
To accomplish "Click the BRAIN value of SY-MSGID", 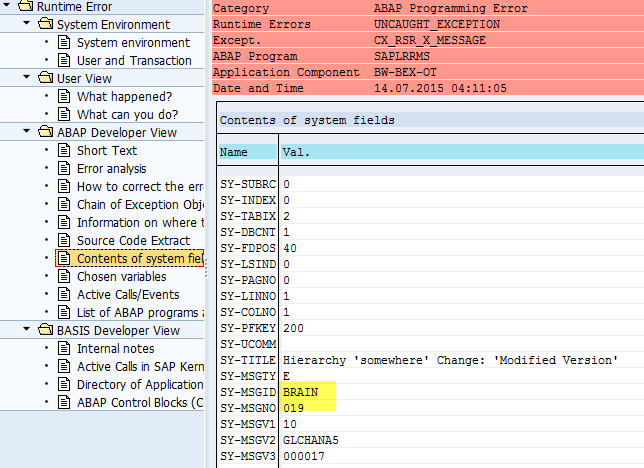I will pyautogui.click(x=300, y=392).
